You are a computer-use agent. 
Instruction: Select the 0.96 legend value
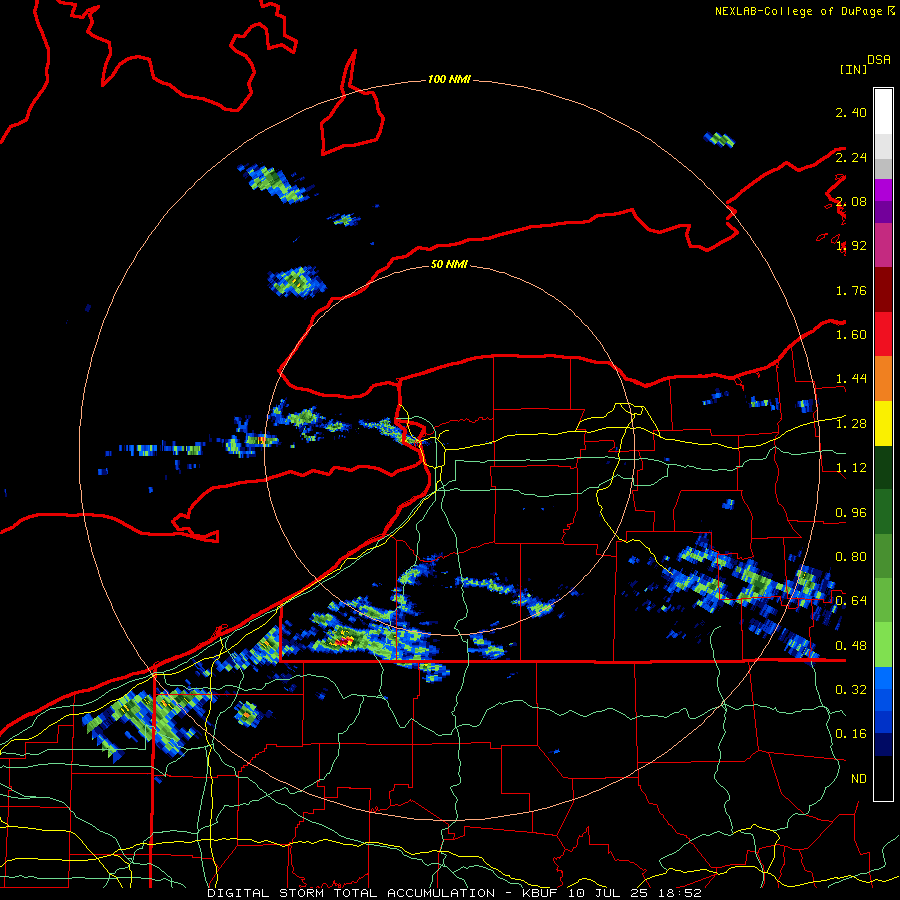(851, 513)
